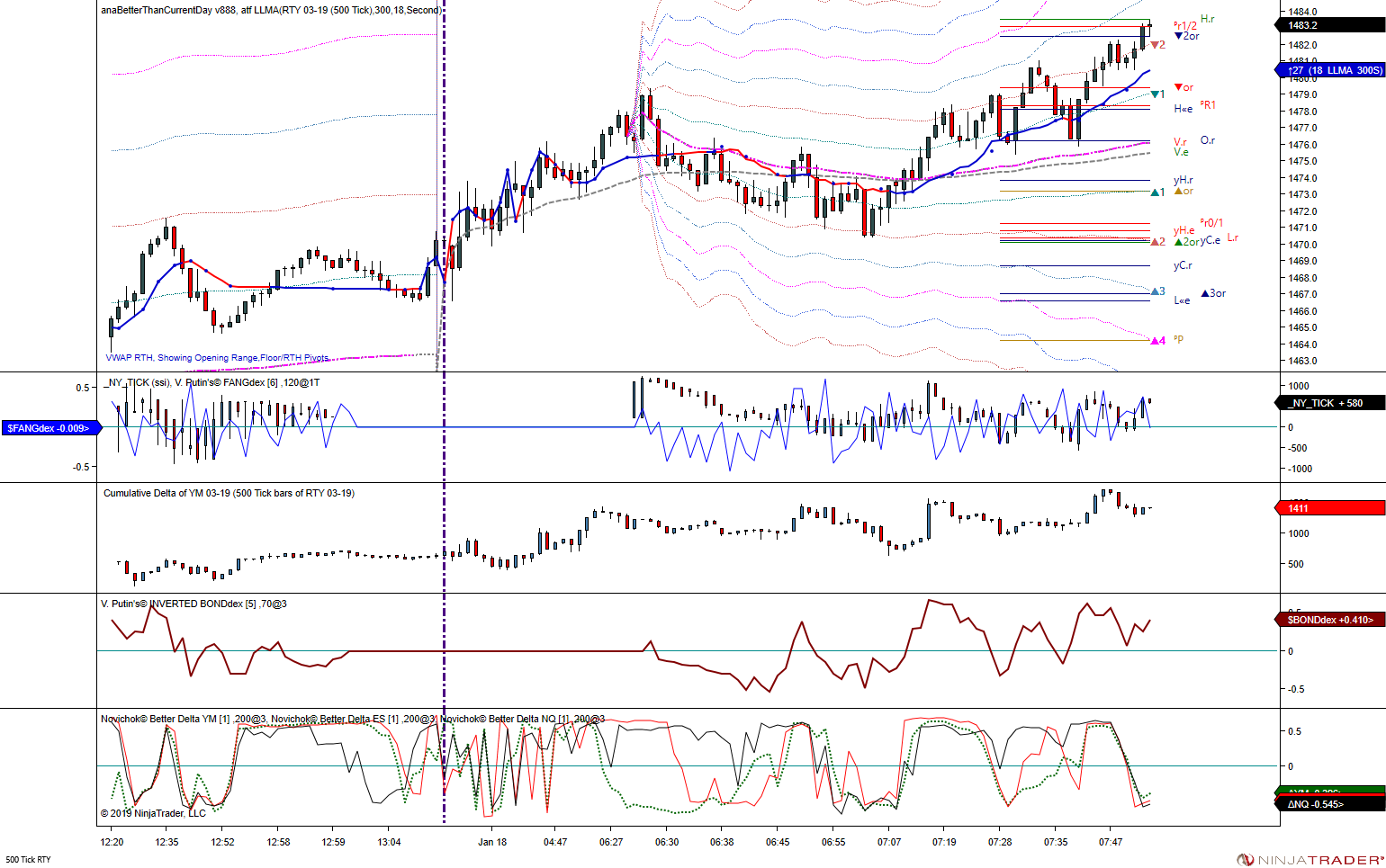Click the red 'R1' pivot label
The height and width of the screenshot is (868, 1386).
[1208, 105]
